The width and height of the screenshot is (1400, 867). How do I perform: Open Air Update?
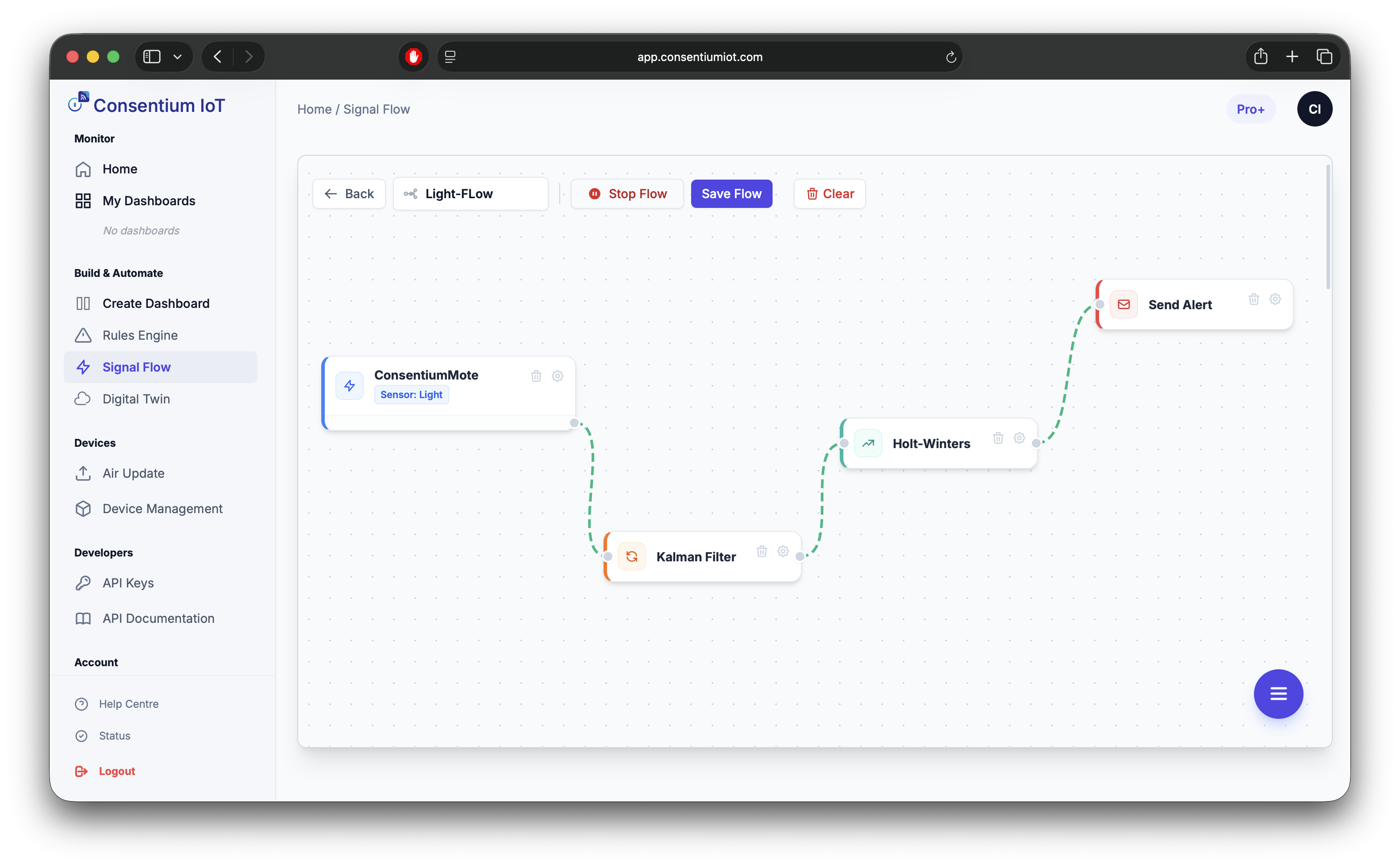(161, 474)
